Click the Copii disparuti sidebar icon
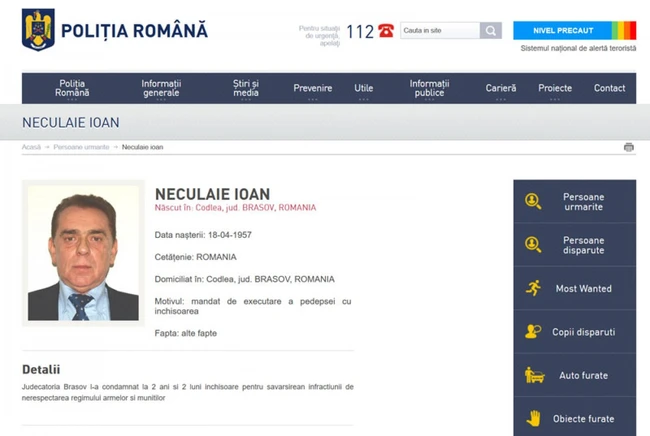This screenshot has width=650, height=436. [533, 331]
